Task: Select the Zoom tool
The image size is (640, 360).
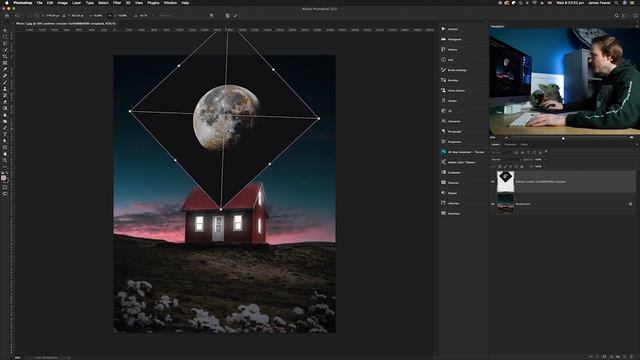Action: 5,160
